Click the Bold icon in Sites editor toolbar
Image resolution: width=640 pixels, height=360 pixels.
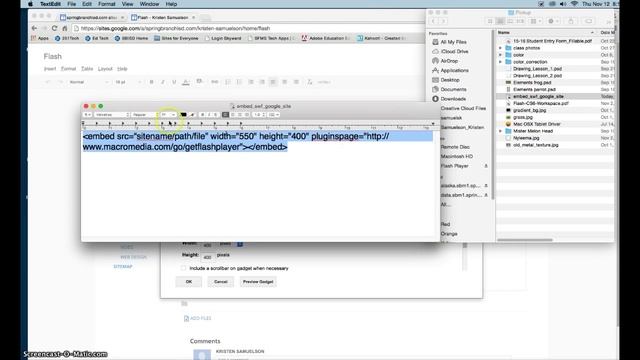(151, 82)
